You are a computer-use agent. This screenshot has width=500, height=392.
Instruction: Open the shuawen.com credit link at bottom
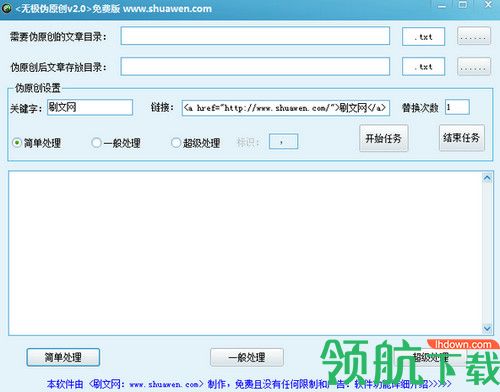tap(248, 384)
